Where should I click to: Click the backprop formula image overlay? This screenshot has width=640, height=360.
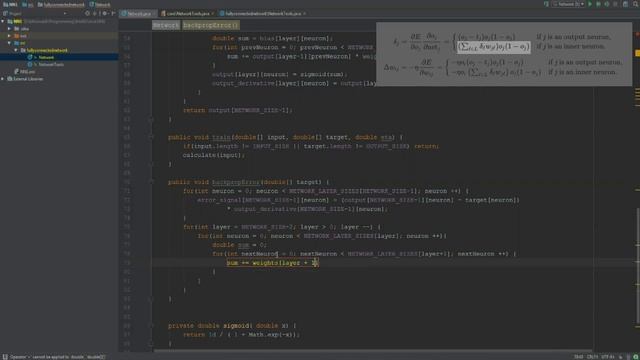coord(504,54)
